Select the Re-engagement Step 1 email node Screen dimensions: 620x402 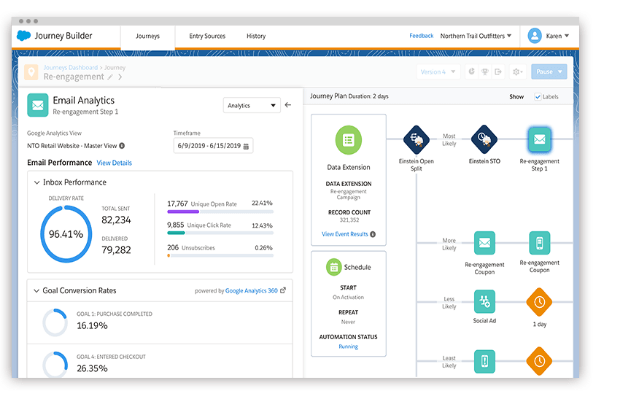pos(539,140)
